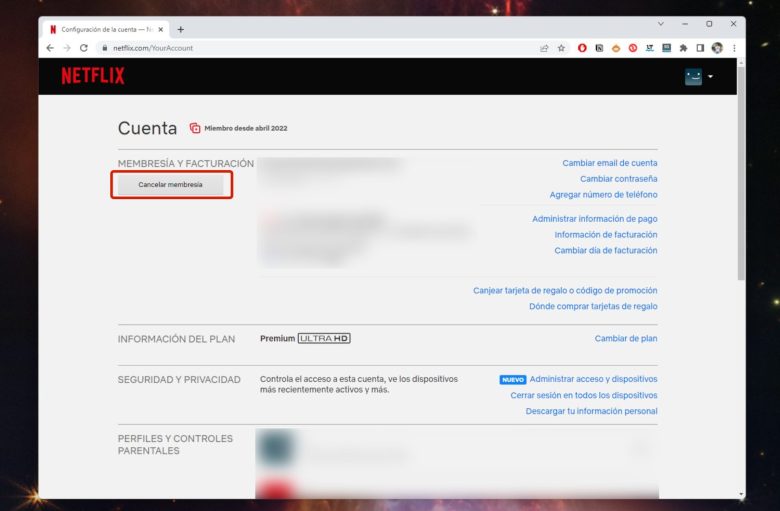The height and width of the screenshot is (511, 780).
Task: Click the member-since badge icon
Action: [x=195, y=128]
